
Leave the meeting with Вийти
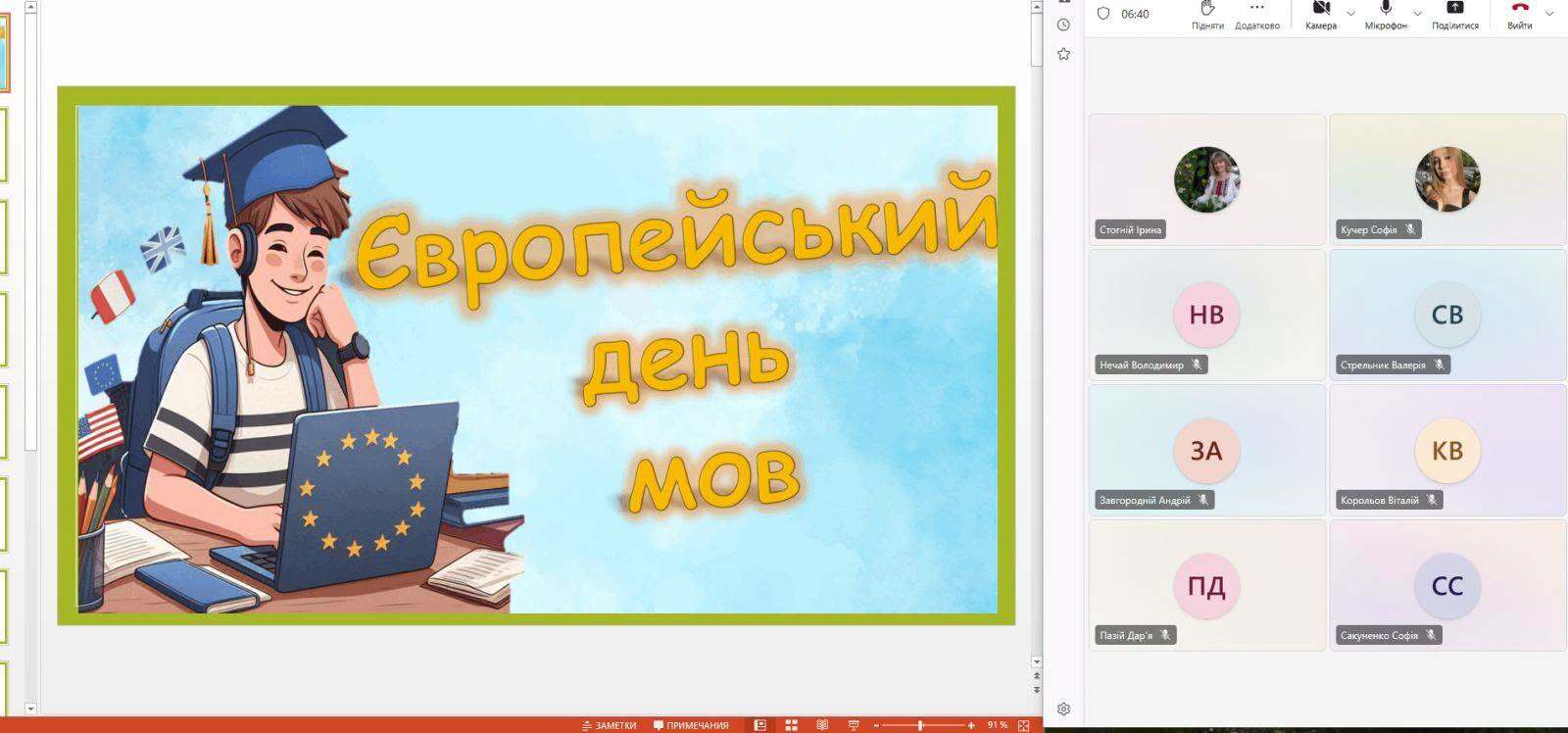(1520, 15)
